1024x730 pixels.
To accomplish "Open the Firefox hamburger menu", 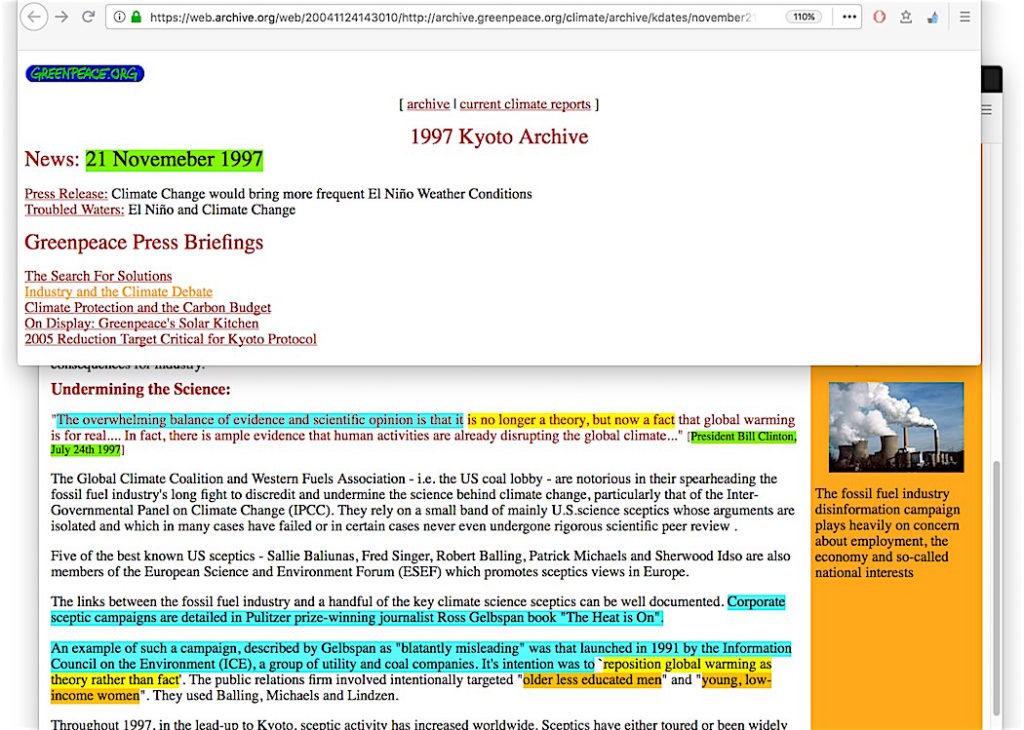I will [x=964, y=17].
